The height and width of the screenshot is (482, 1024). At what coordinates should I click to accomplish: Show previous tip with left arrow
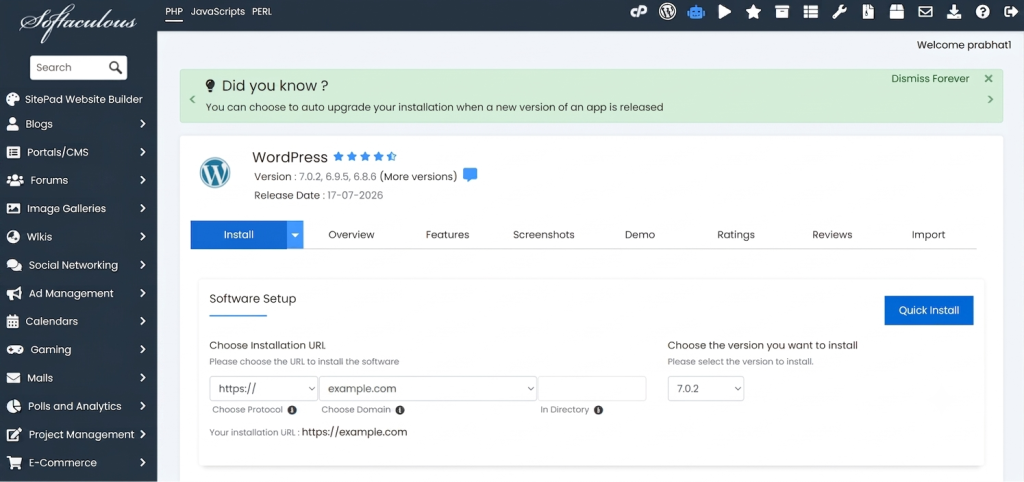point(192,99)
